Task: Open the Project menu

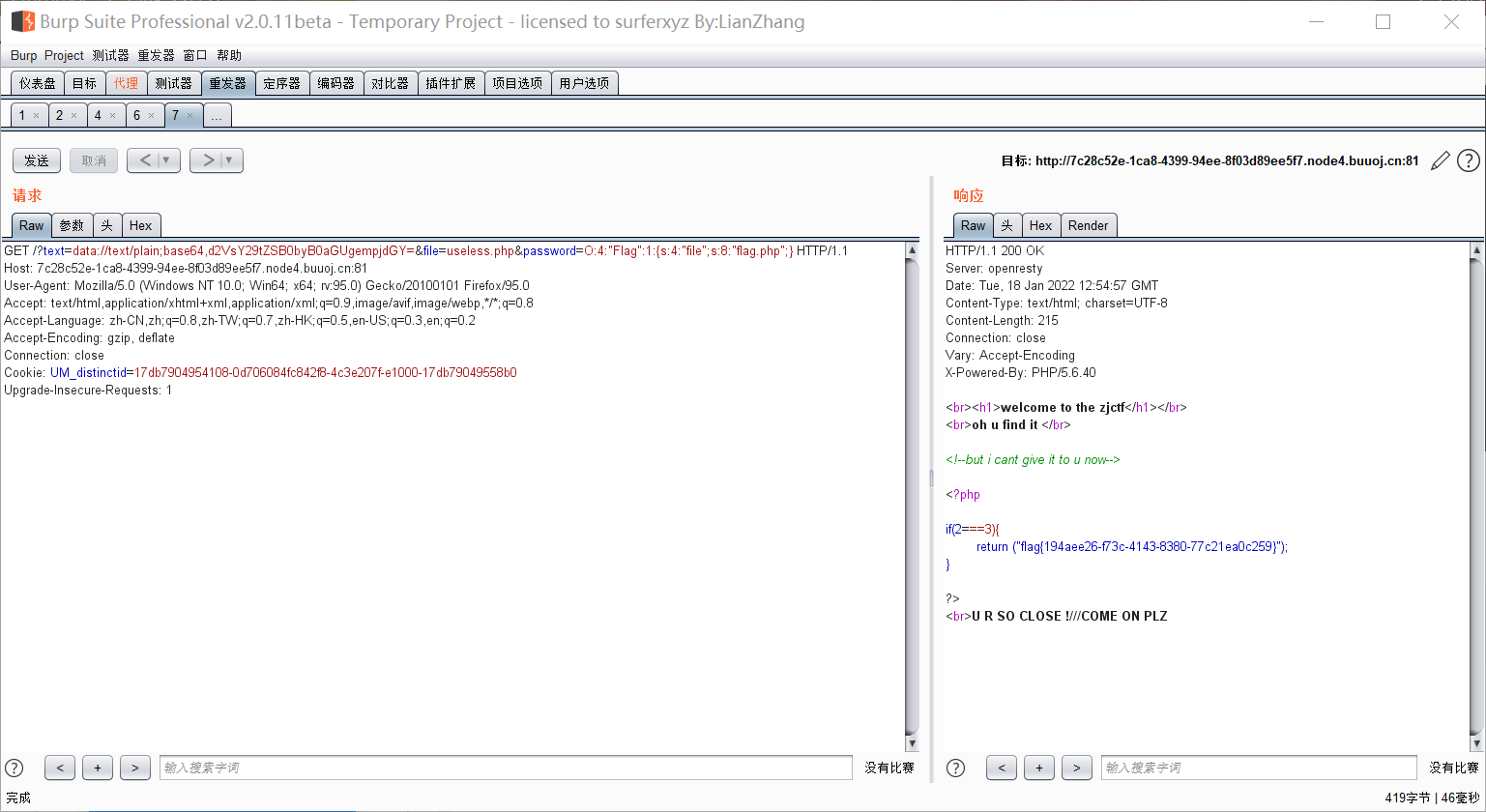Action: 64,56
